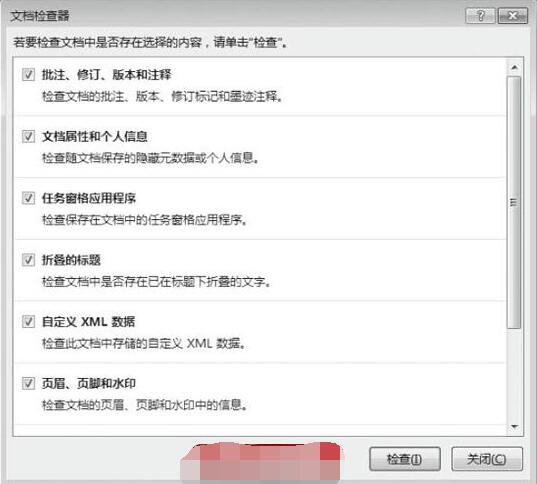537x484 pixels.
Task: Click the vertical scrollbar thumb
Action: (514, 202)
